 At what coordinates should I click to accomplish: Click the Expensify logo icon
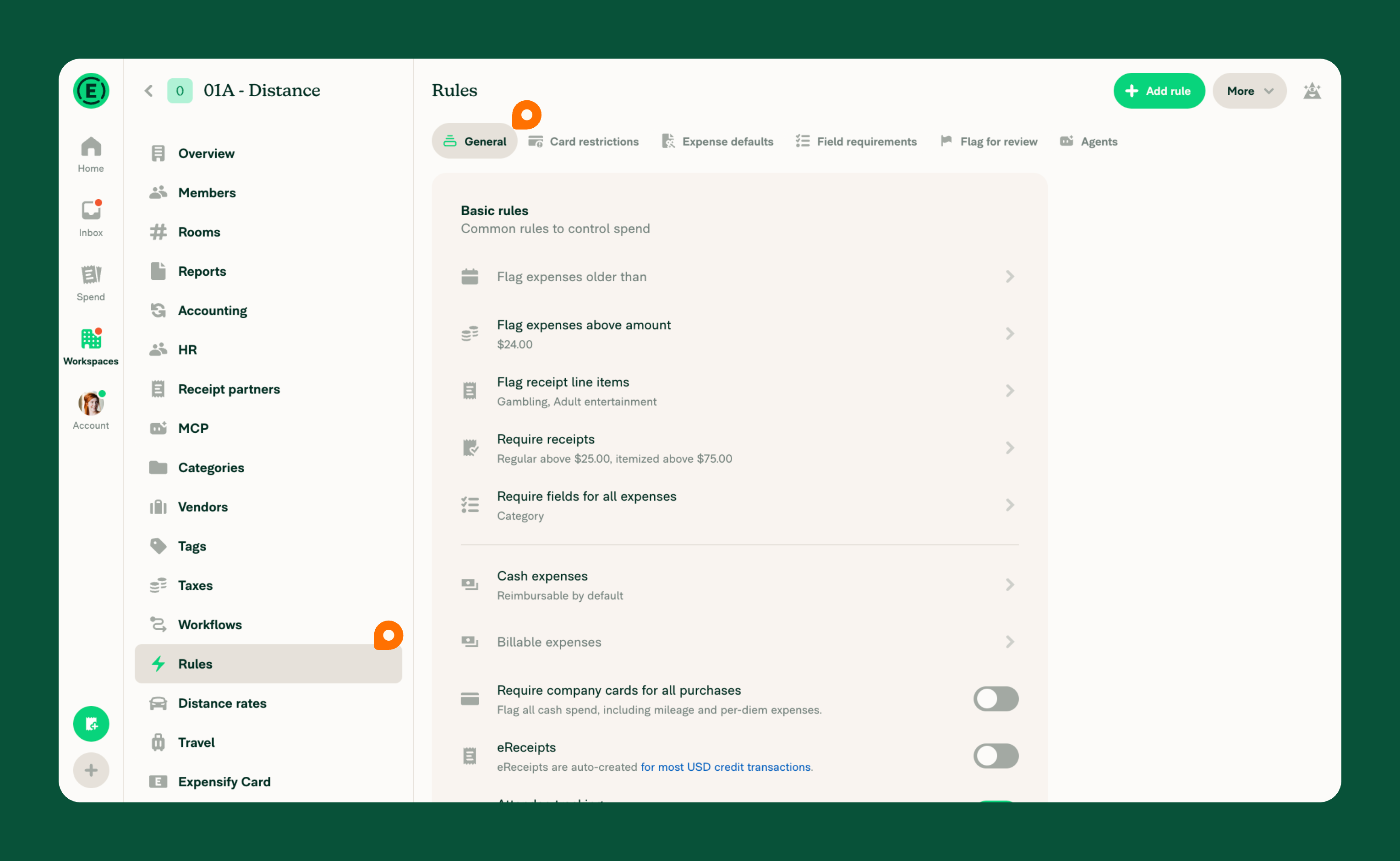(91, 91)
